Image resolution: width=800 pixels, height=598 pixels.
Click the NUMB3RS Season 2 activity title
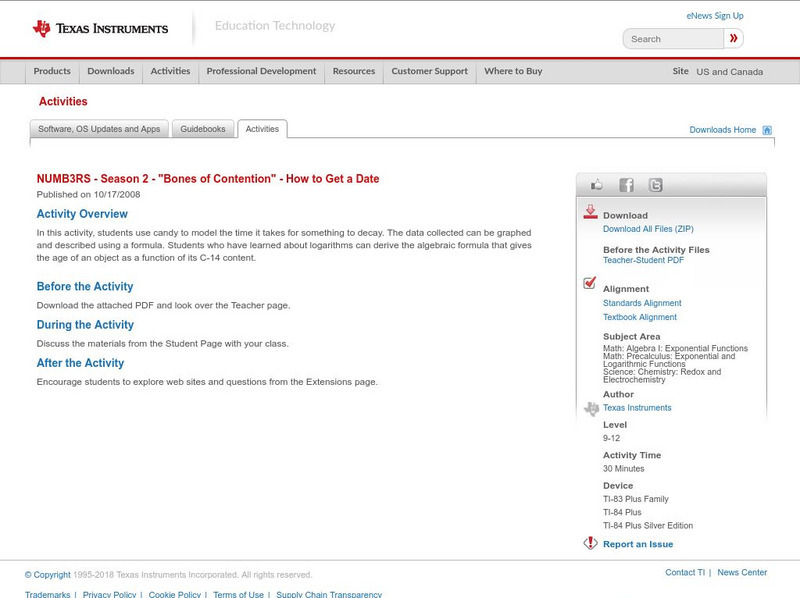coord(208,179)
